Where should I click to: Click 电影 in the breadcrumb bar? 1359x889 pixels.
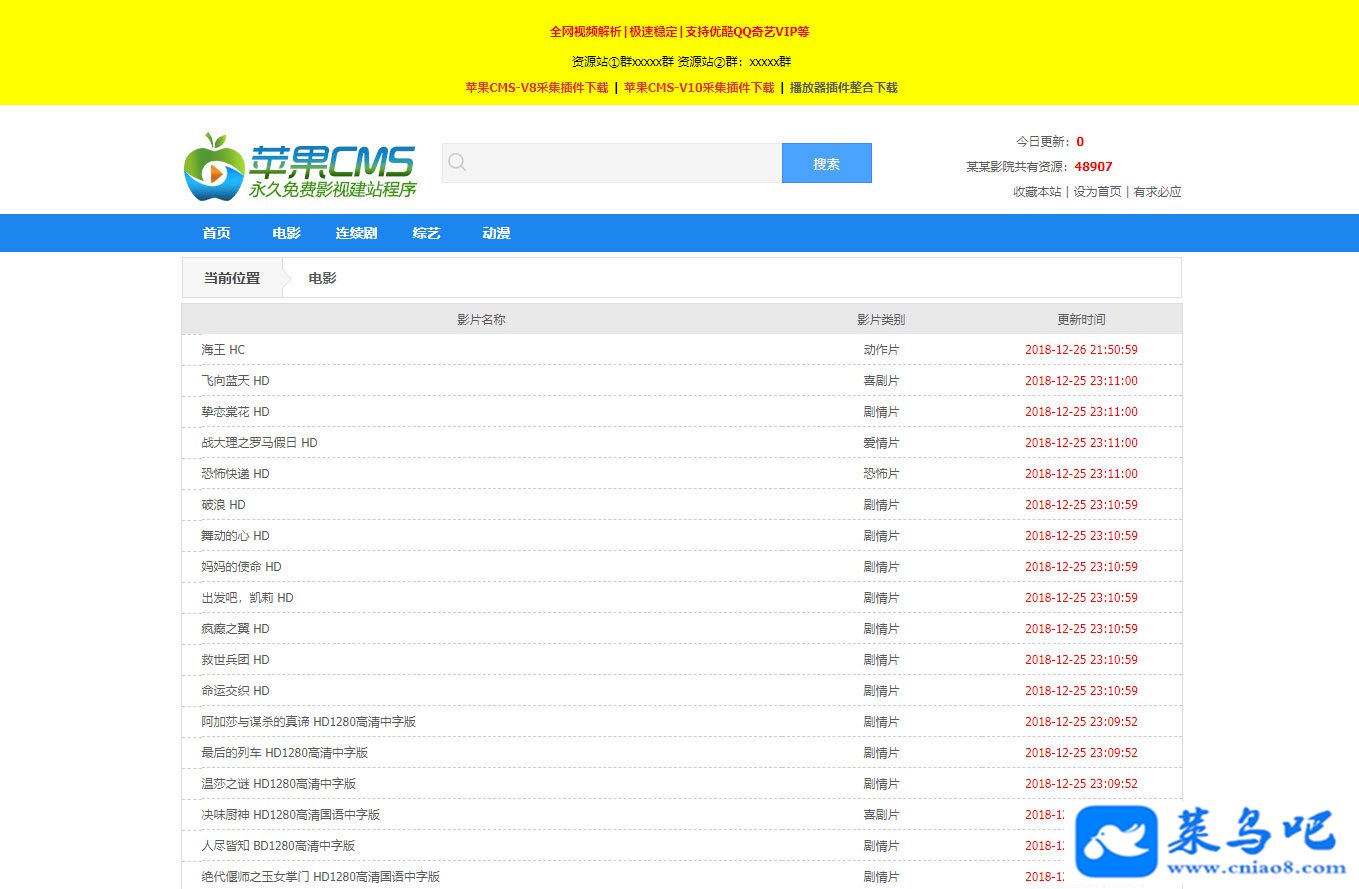coord(322,278)
